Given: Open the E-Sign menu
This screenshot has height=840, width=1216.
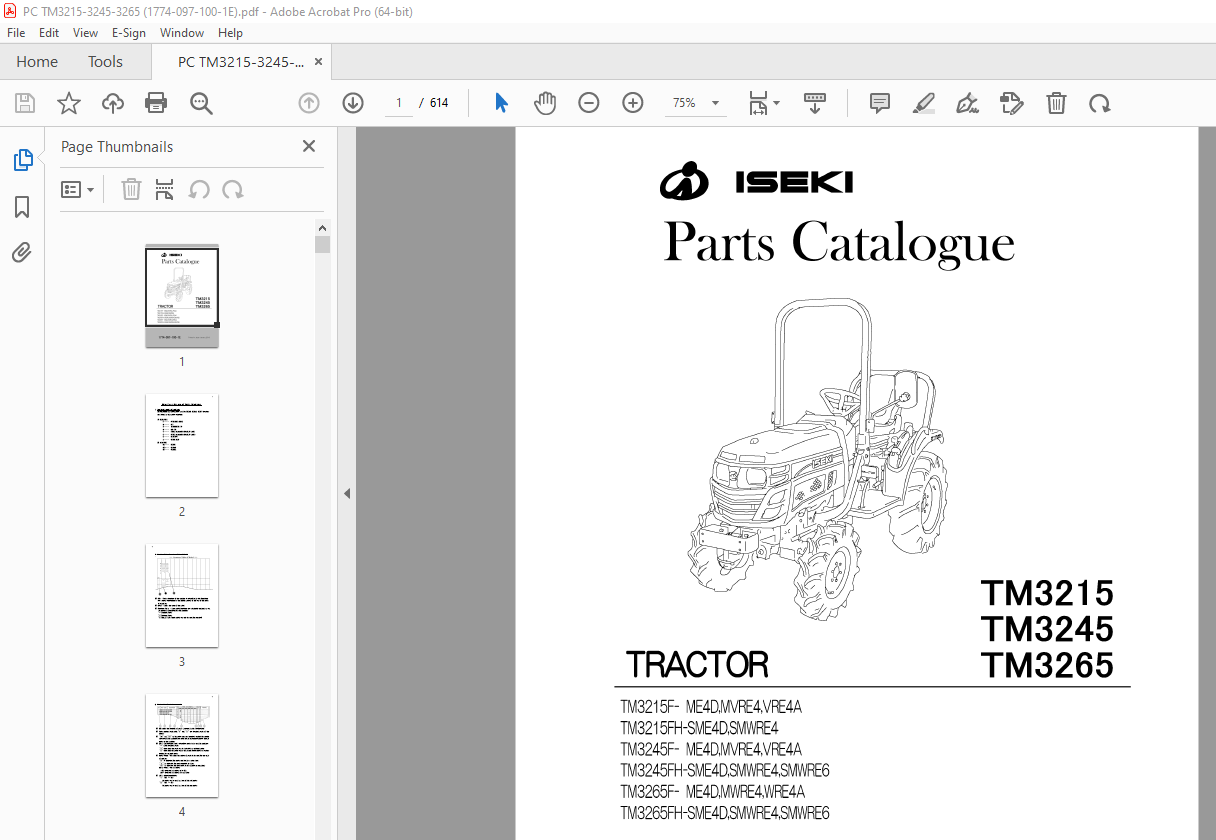Looking at the screenshot, I should [x=129, y=33].
